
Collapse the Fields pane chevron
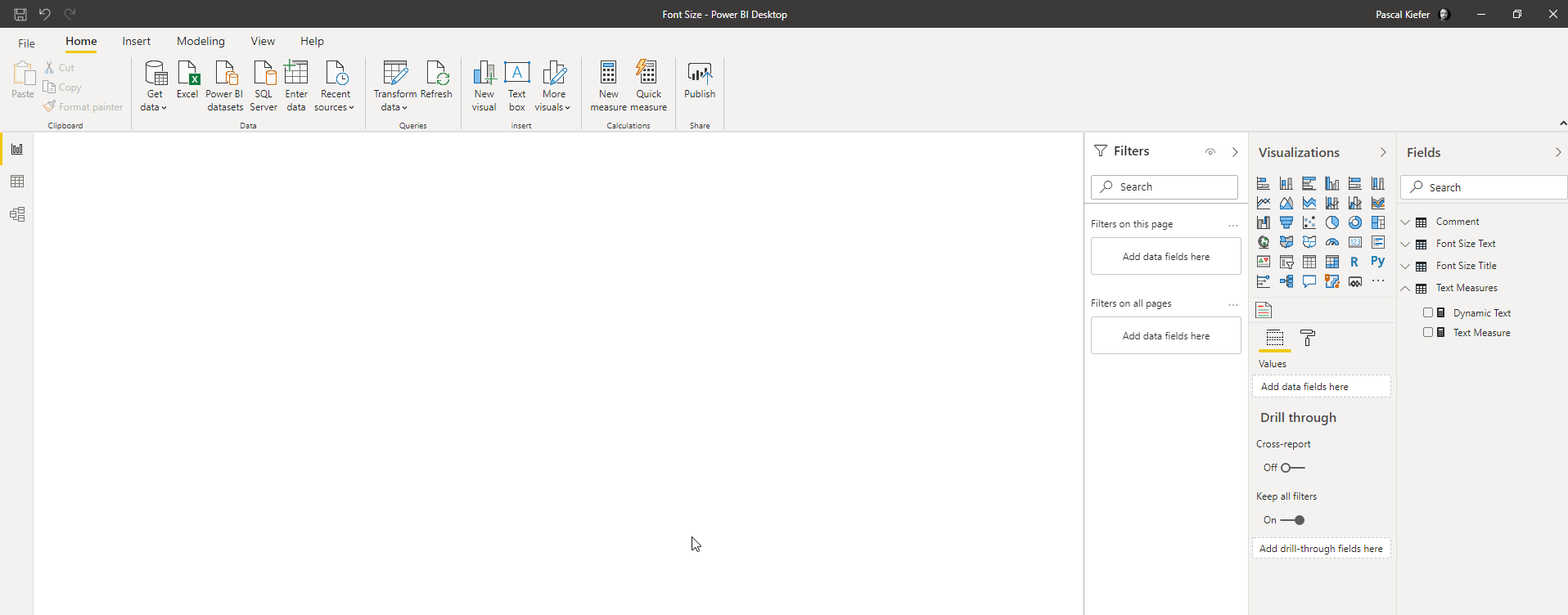(x=1557, y=152)
